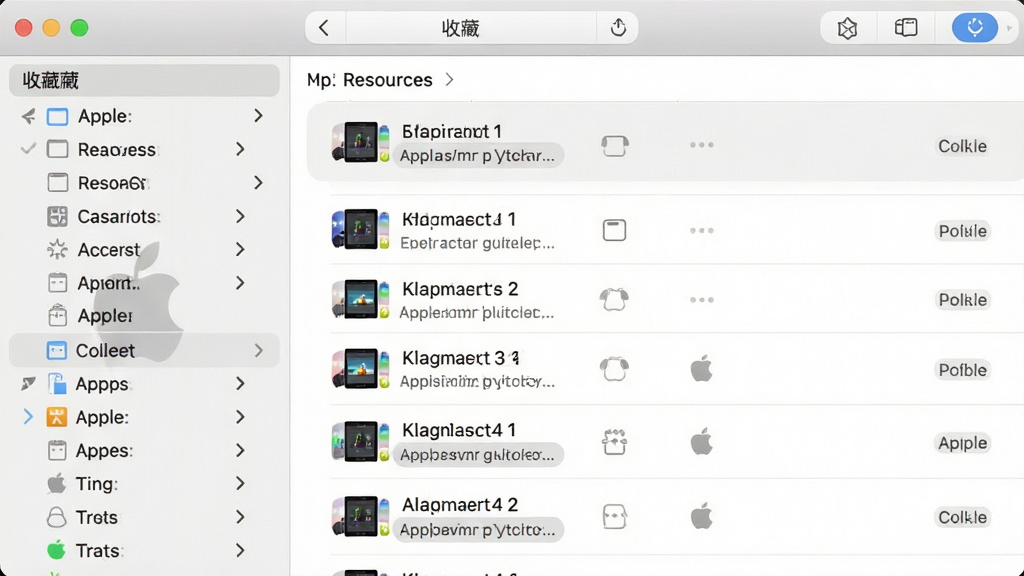Image resolution: width=1024 pixels, height=576 pixels.
Task: Select the Colleet sidebar item
Action: tap(144, 351)
